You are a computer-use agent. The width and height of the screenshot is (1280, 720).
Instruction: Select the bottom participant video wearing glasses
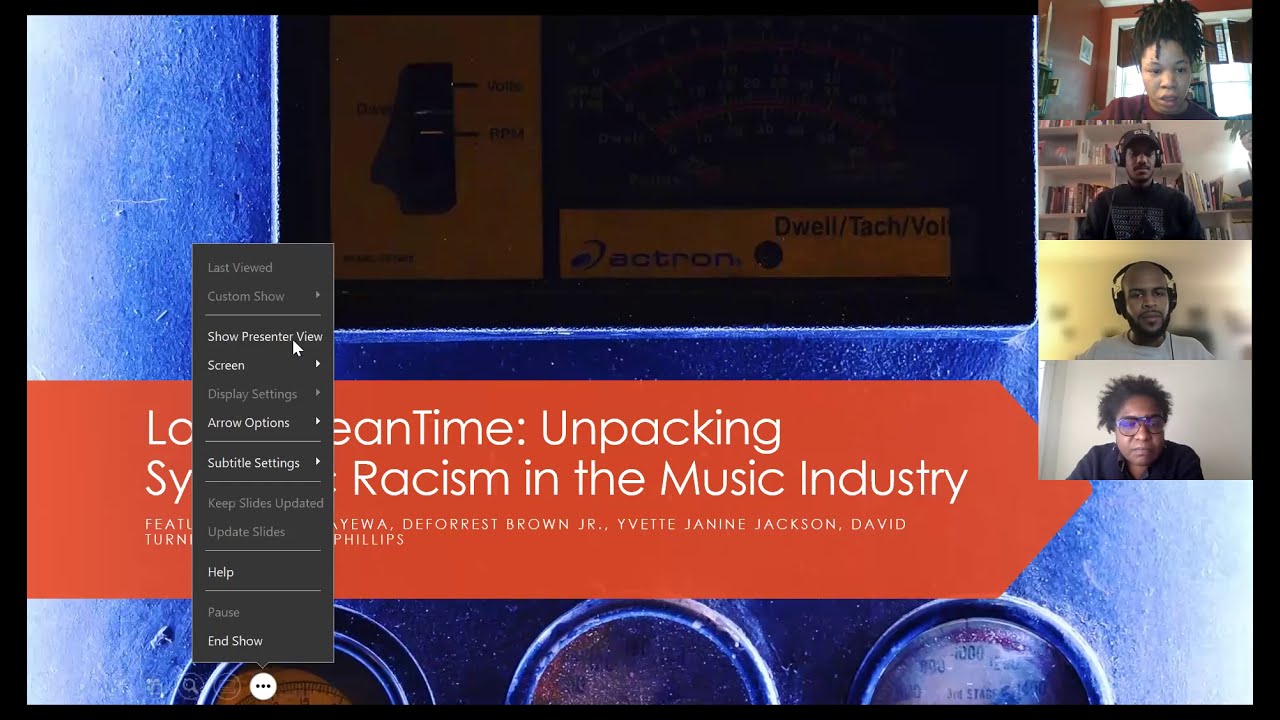pyautogui.click(x=1145, y=420)
